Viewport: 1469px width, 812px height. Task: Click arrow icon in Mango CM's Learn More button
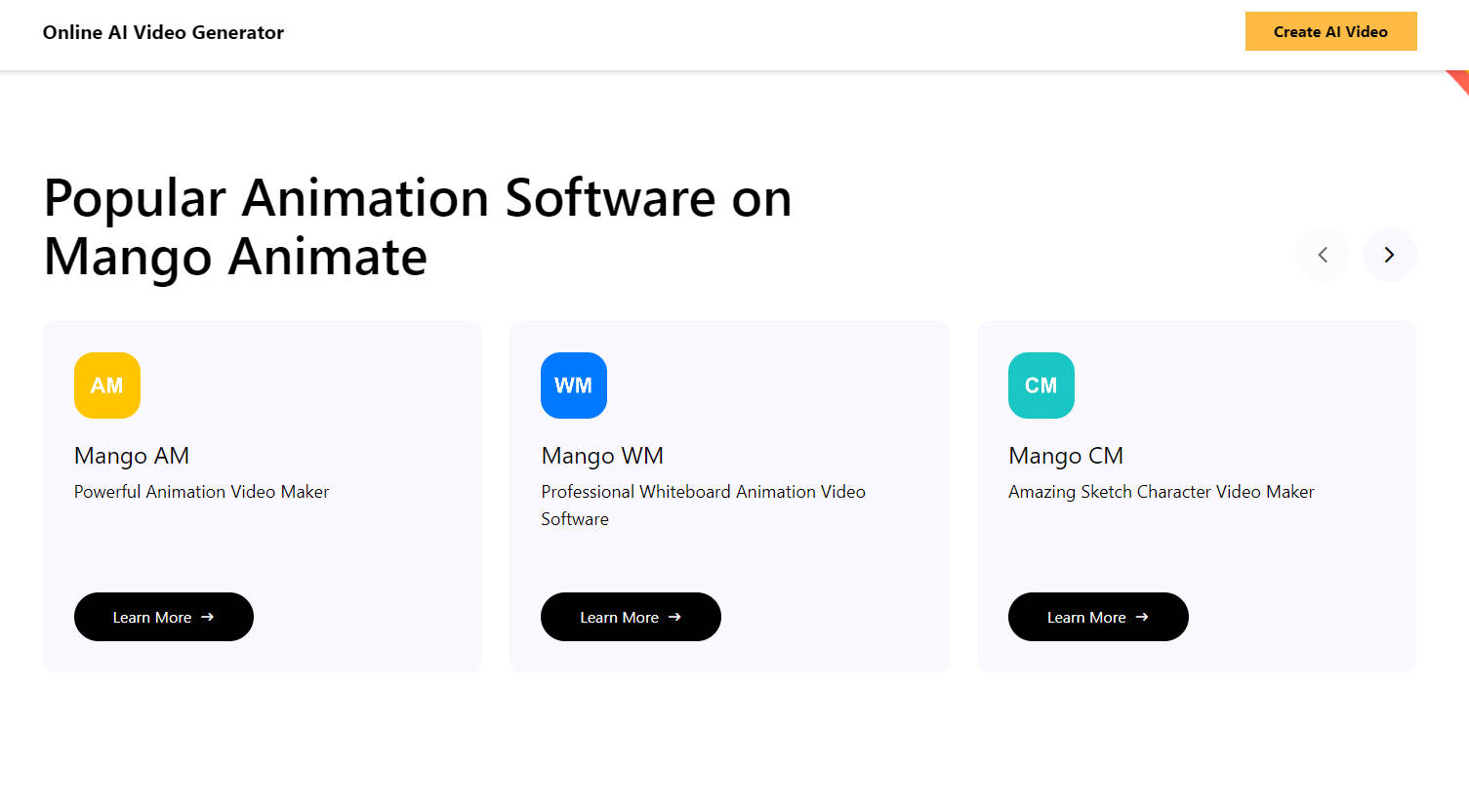pyautogui.click(x=1142, y=617)
